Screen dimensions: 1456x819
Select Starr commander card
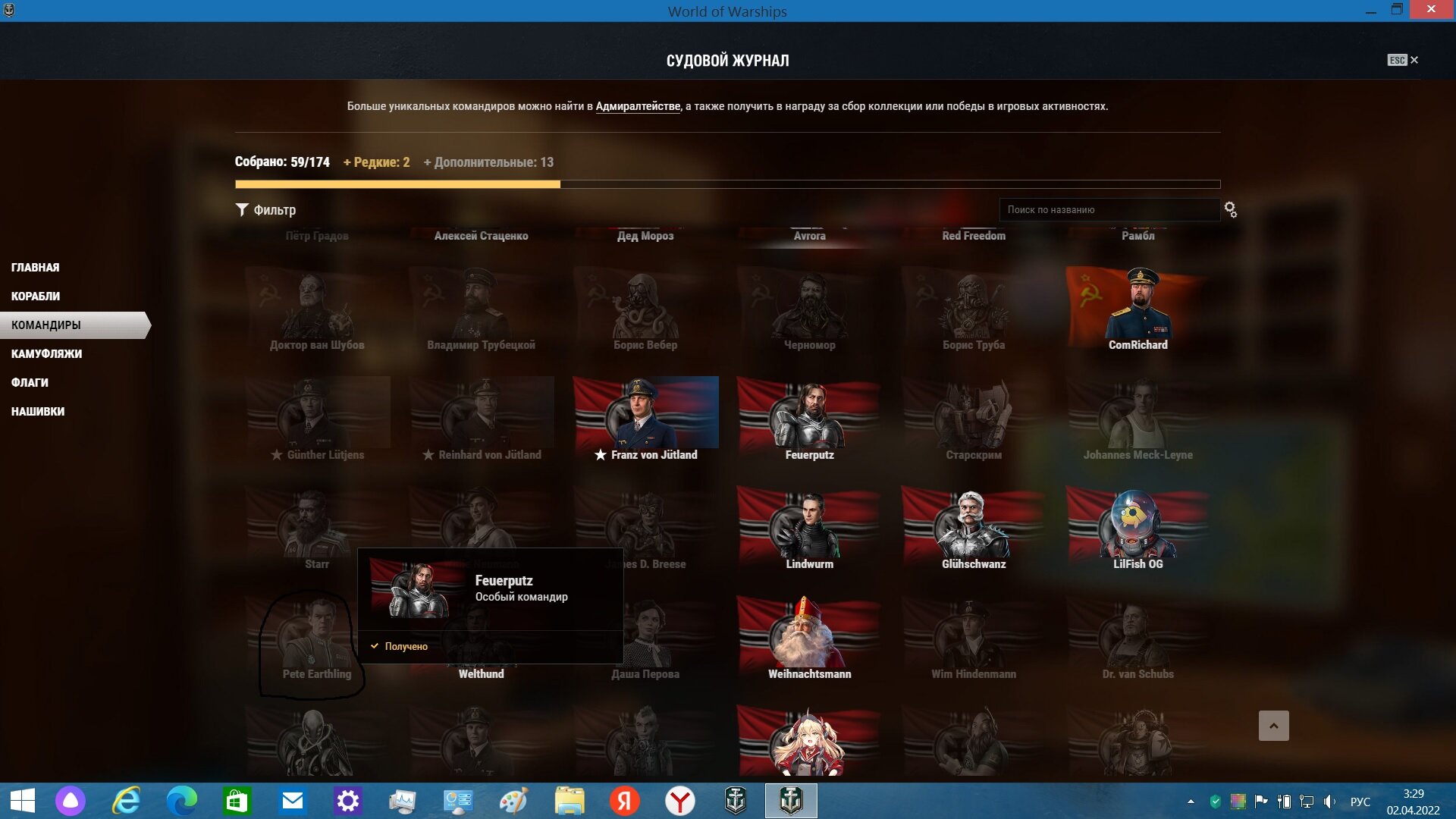tap(317, 528)
